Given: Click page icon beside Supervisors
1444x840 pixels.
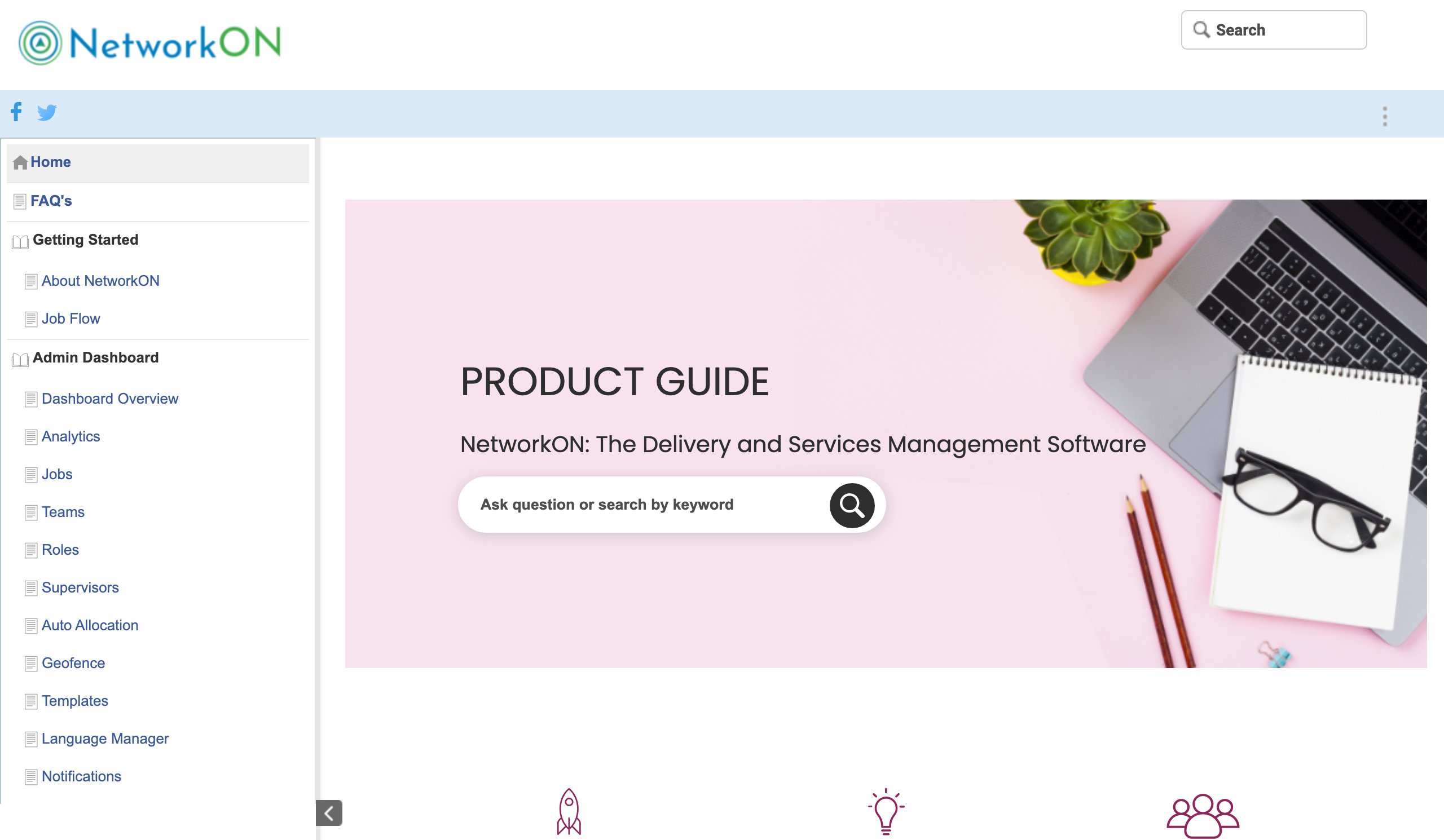Looking at the screenshot, I should point(31,589).
